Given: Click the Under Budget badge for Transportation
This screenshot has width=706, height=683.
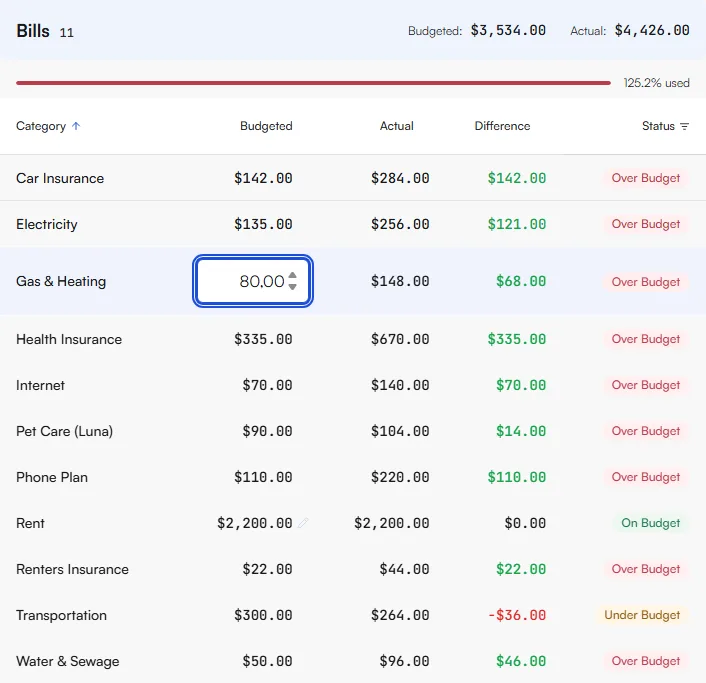Looking at the screenshot, I should click(x=642, y=615).
